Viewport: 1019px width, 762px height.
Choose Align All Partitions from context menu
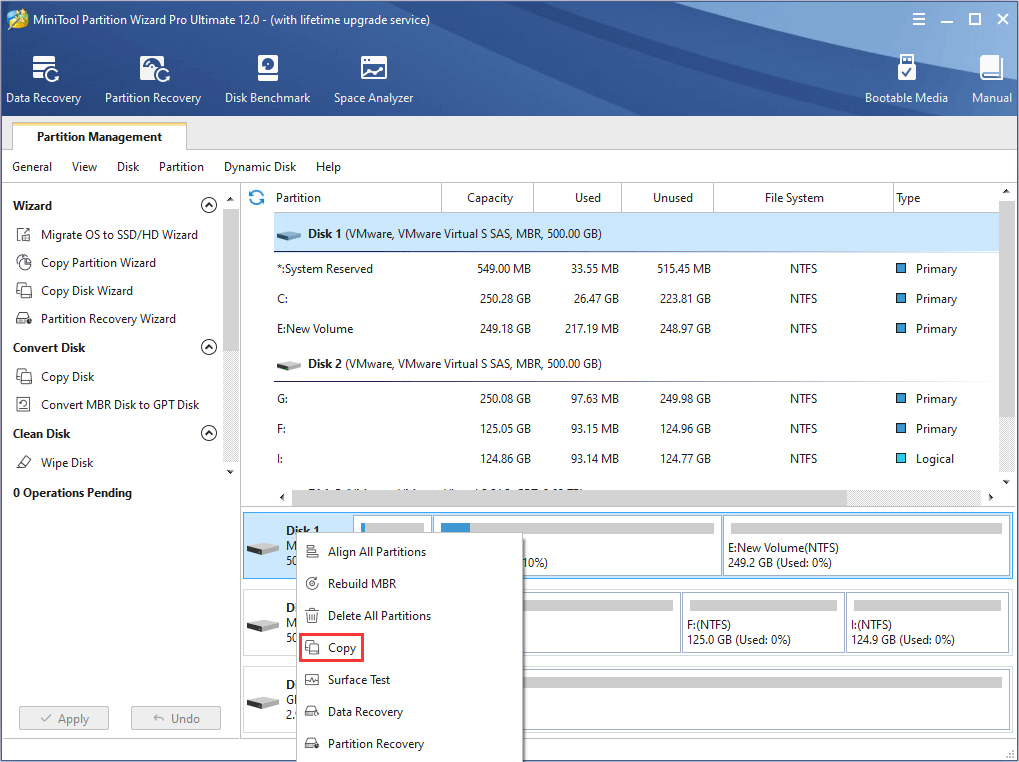409,552
